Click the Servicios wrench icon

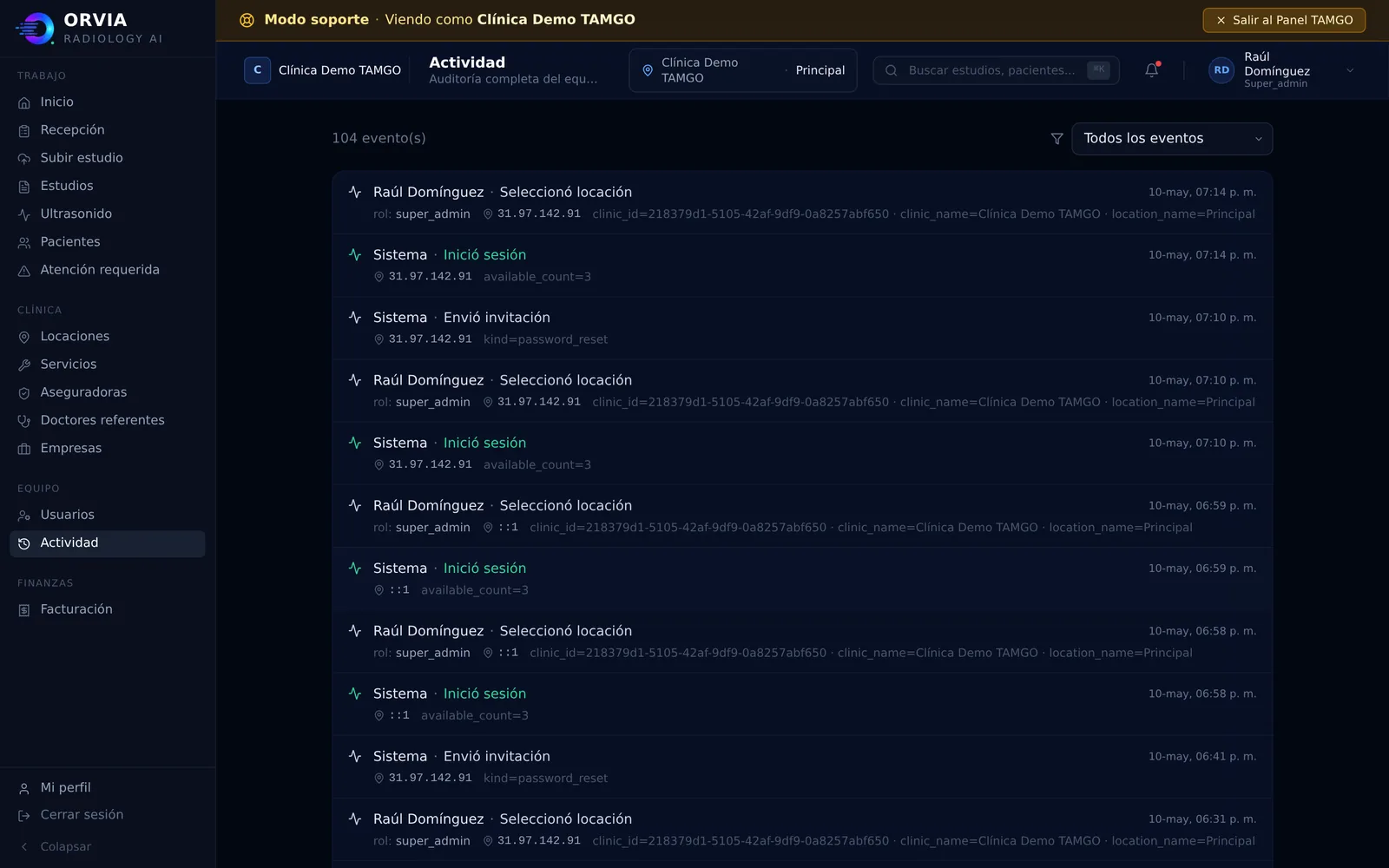[24, 365]
